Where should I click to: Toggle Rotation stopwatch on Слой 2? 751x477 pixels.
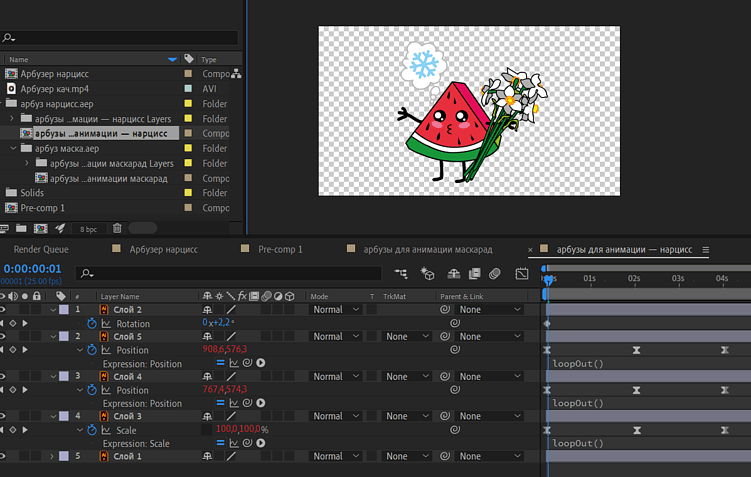(92, 324)
